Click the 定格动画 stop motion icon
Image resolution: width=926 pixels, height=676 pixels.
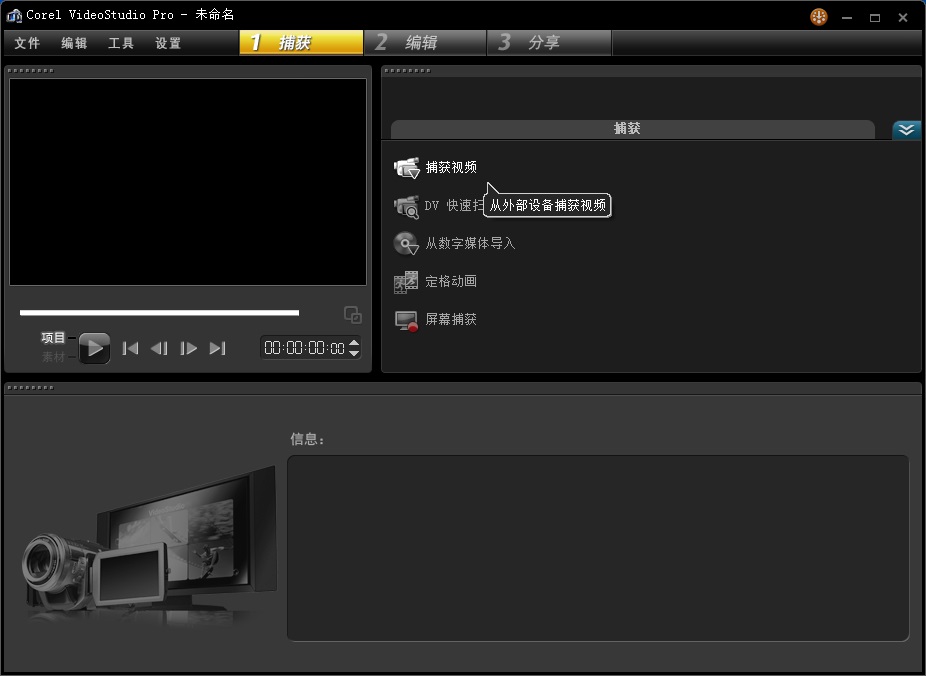(x=406, y=282)
